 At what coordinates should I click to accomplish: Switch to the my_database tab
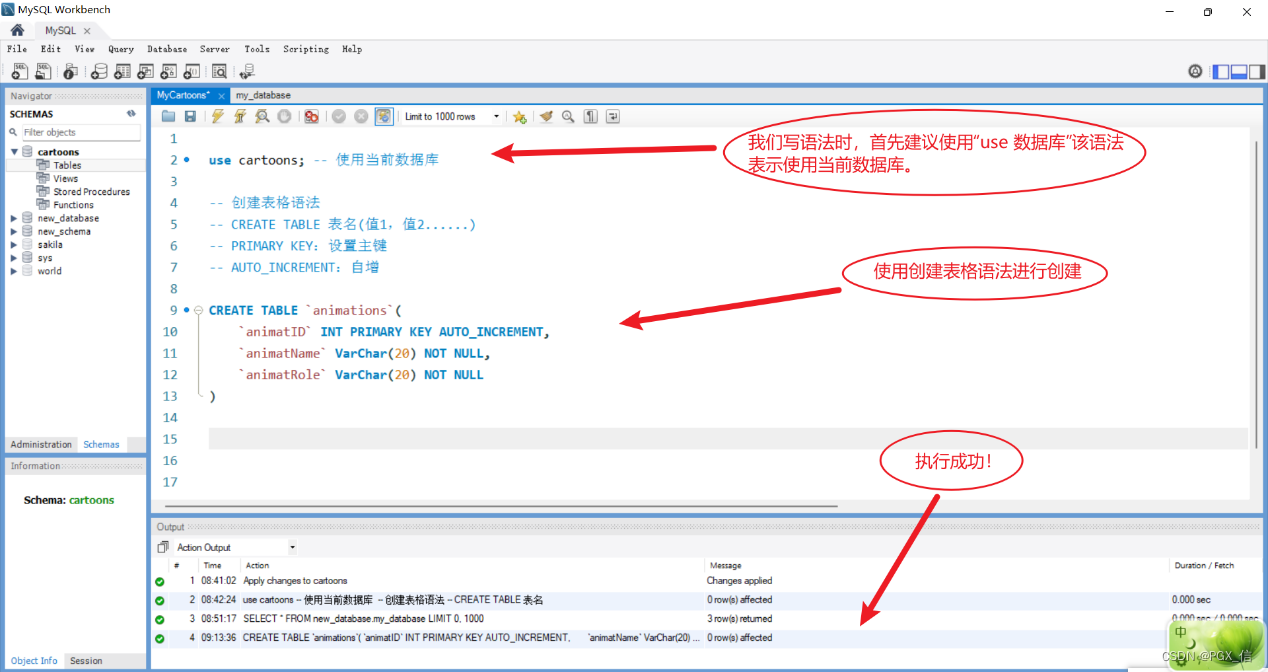(x=263, y=95)
